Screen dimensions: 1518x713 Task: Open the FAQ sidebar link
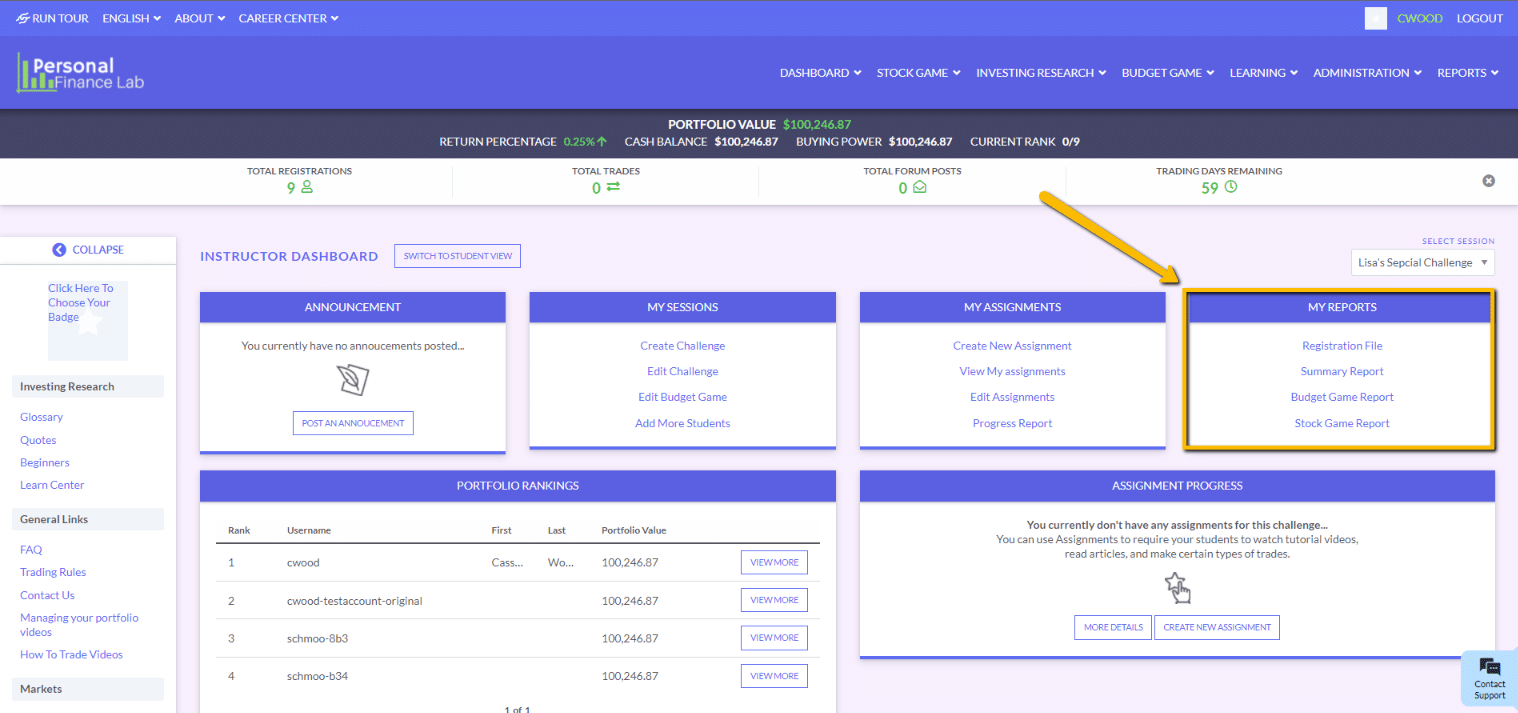[x=31, y=550]
